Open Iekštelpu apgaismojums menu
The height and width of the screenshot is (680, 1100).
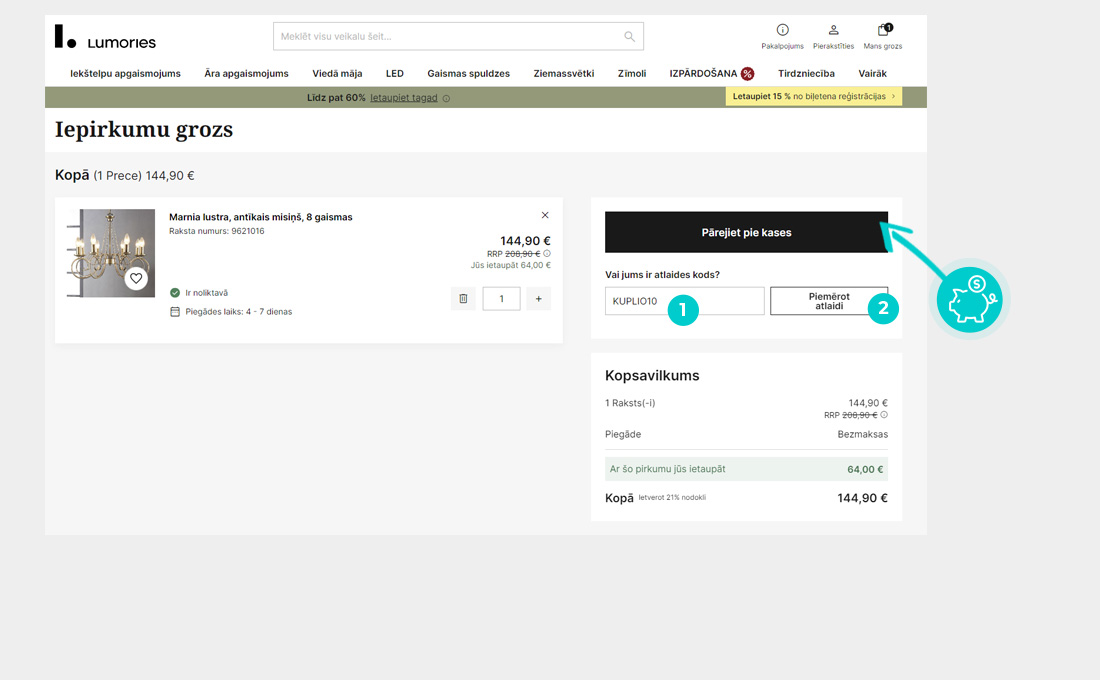tap(125, 74)
